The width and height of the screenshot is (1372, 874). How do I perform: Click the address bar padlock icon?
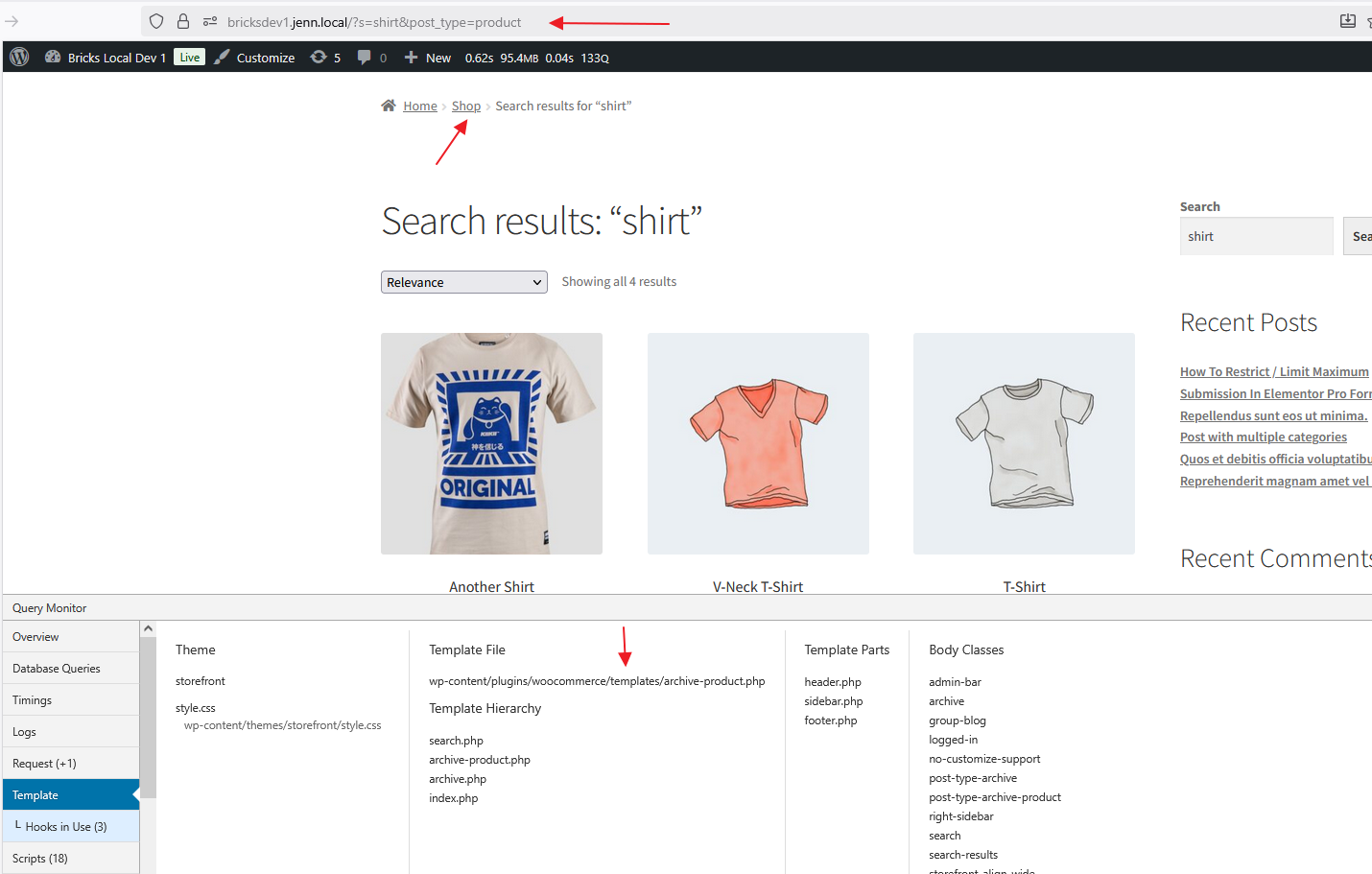click(x=183, y=21)
